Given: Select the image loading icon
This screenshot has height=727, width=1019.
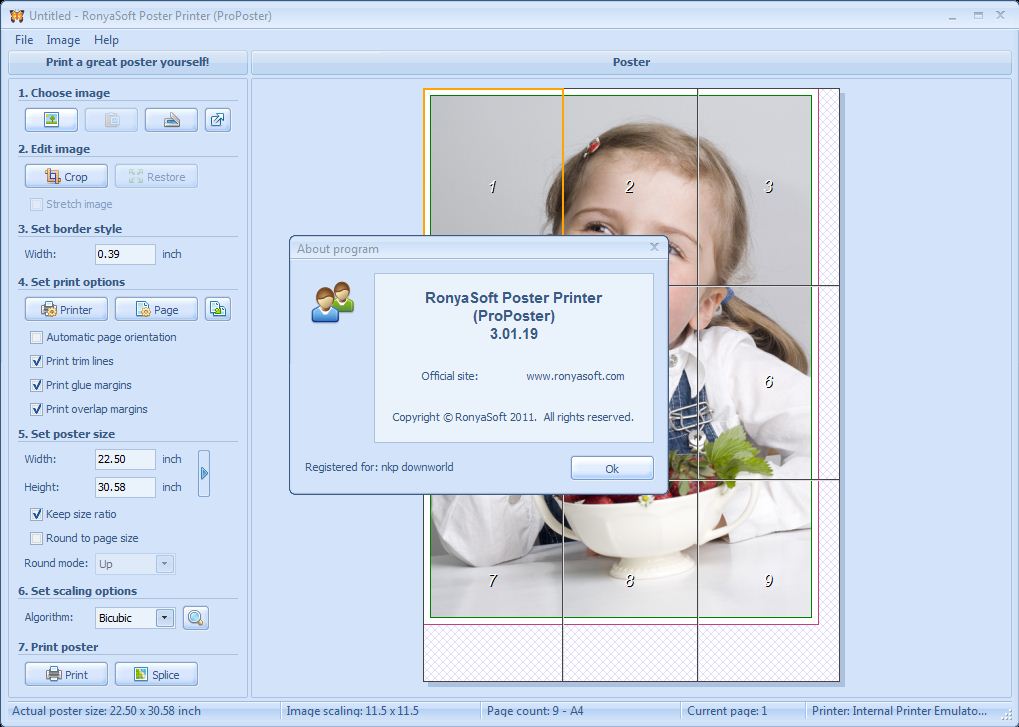Looking at the screenshot, I should point(50,119).
